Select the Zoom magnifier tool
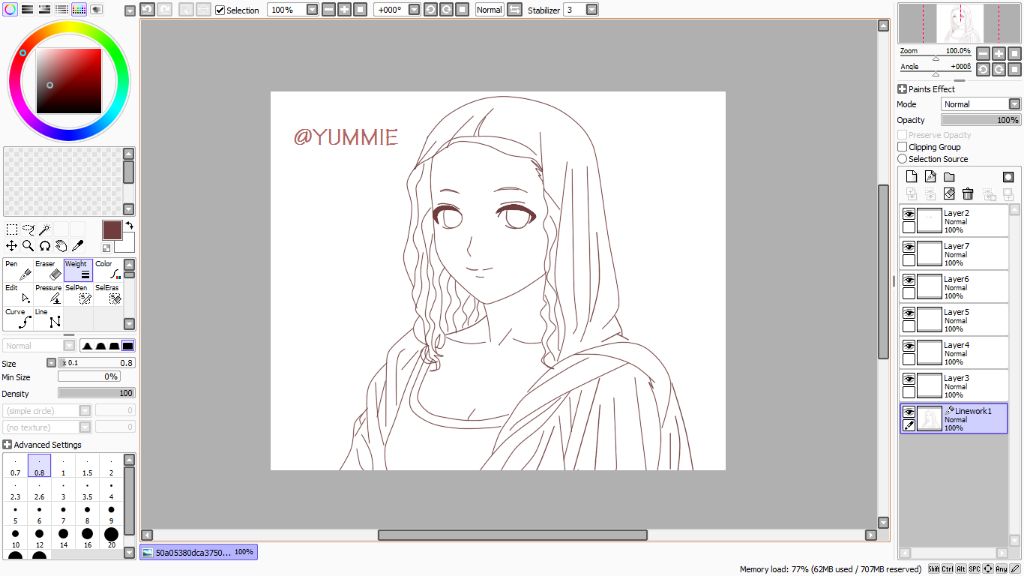1024x576 pixels. pos(28,246)
